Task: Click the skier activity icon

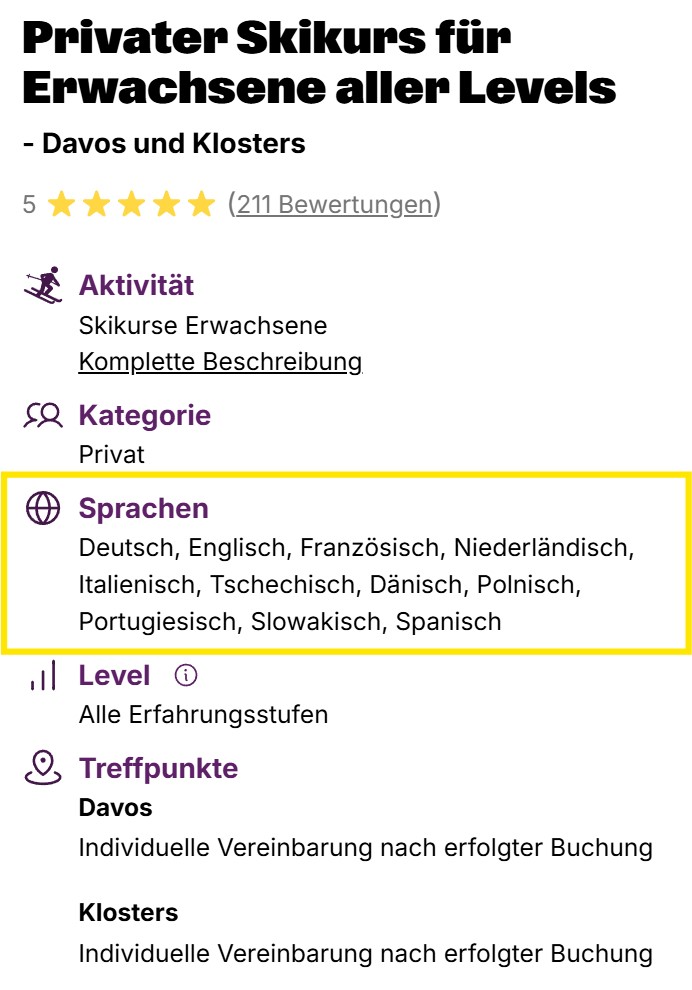Action: (x=42, y=285)
